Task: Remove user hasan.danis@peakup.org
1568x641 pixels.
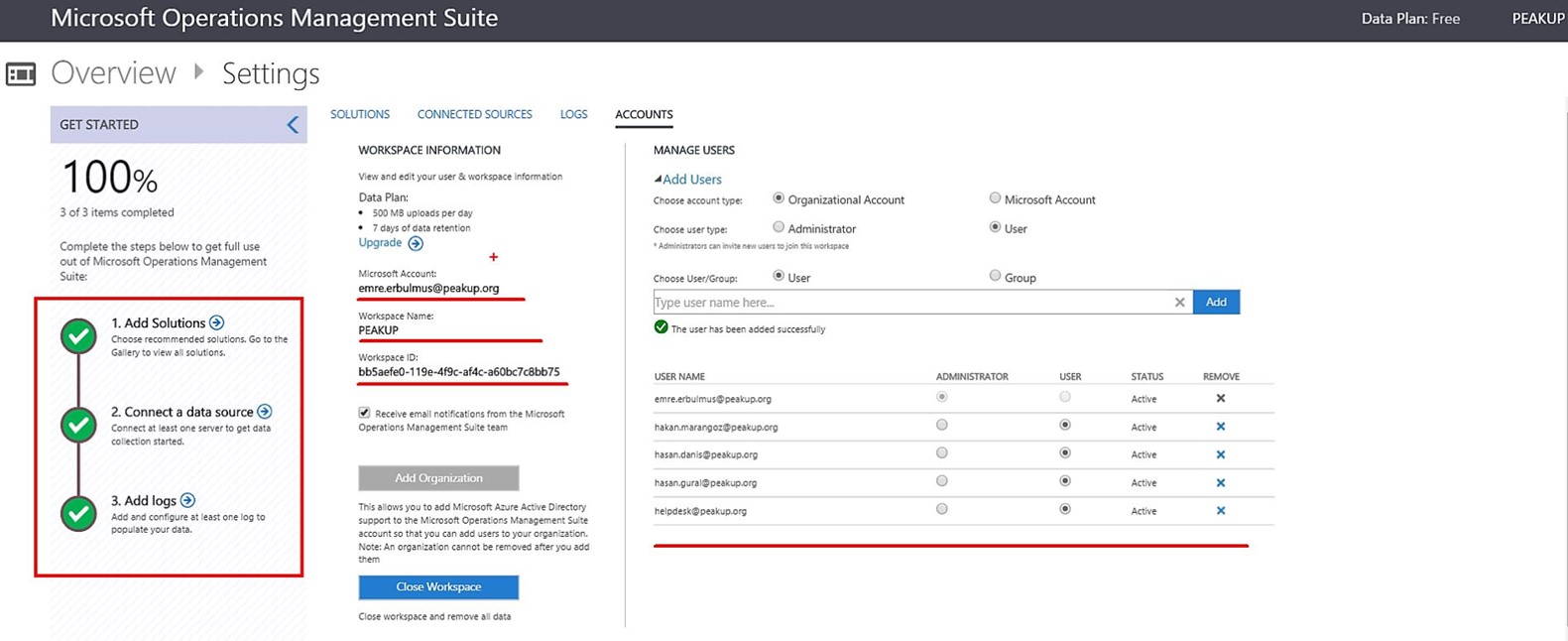Action: pos(1221,454)
